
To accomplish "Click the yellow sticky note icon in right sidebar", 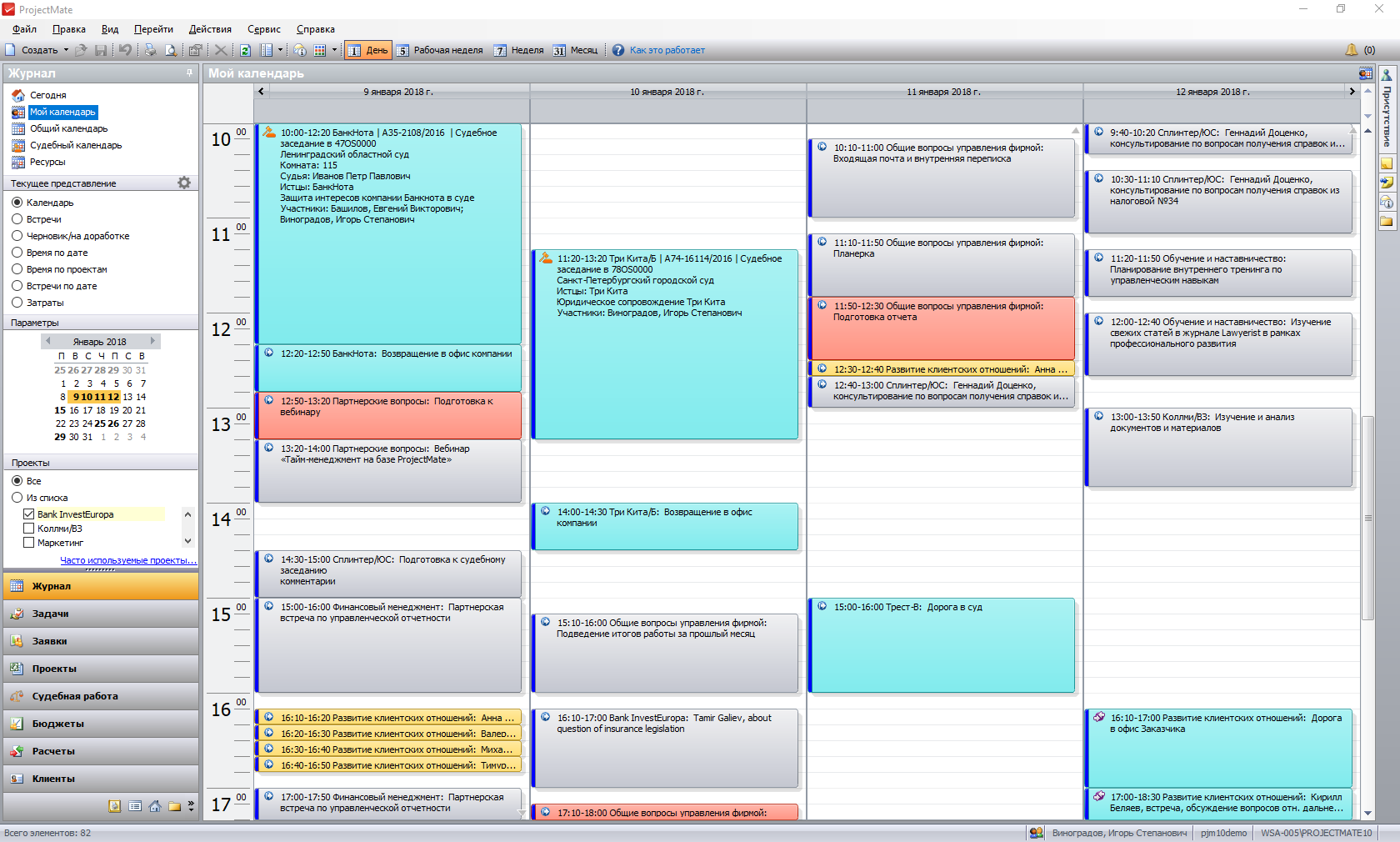I will (x=1387, y=163).
